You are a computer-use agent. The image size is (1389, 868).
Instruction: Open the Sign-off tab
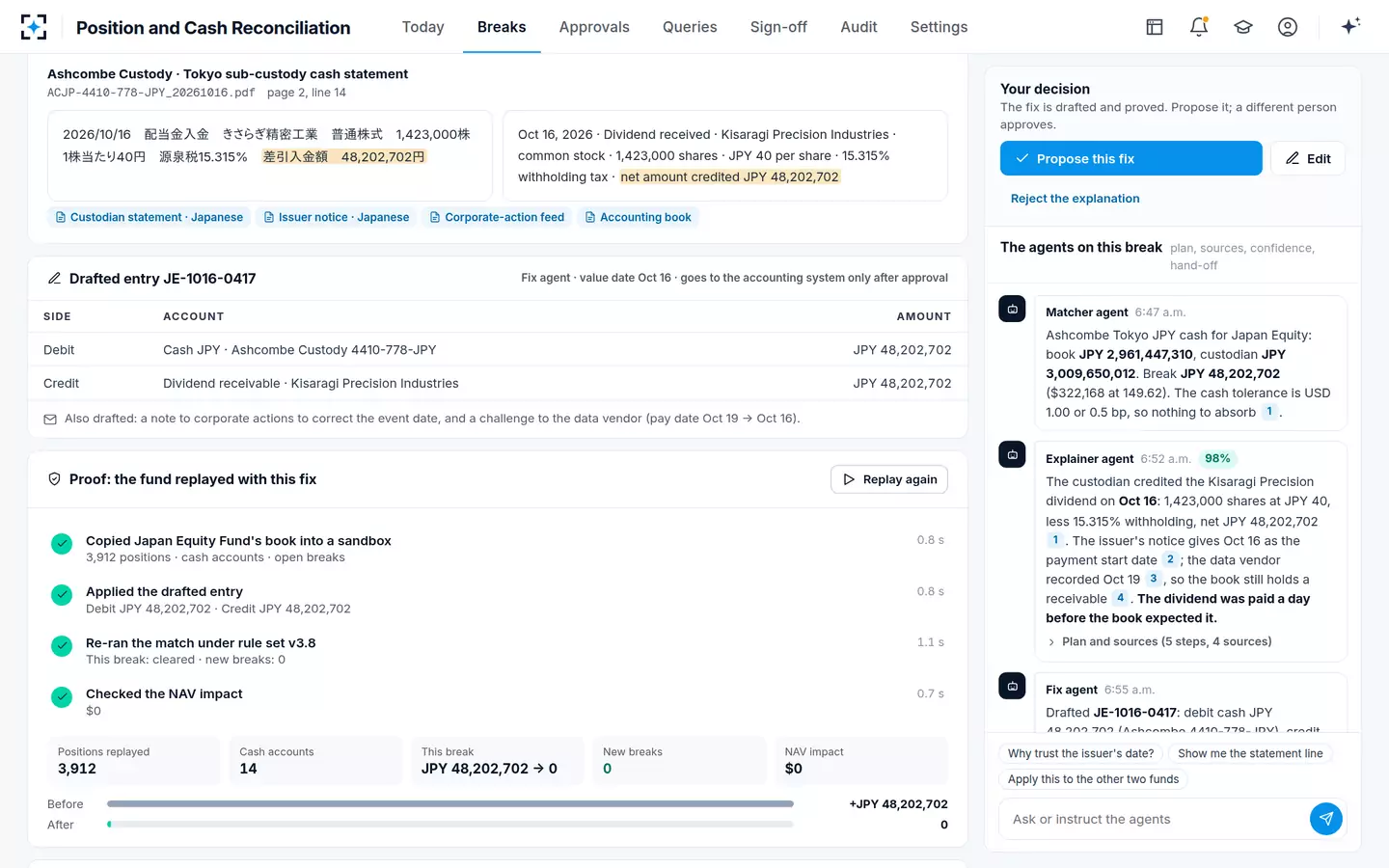[x=778, y=27]
